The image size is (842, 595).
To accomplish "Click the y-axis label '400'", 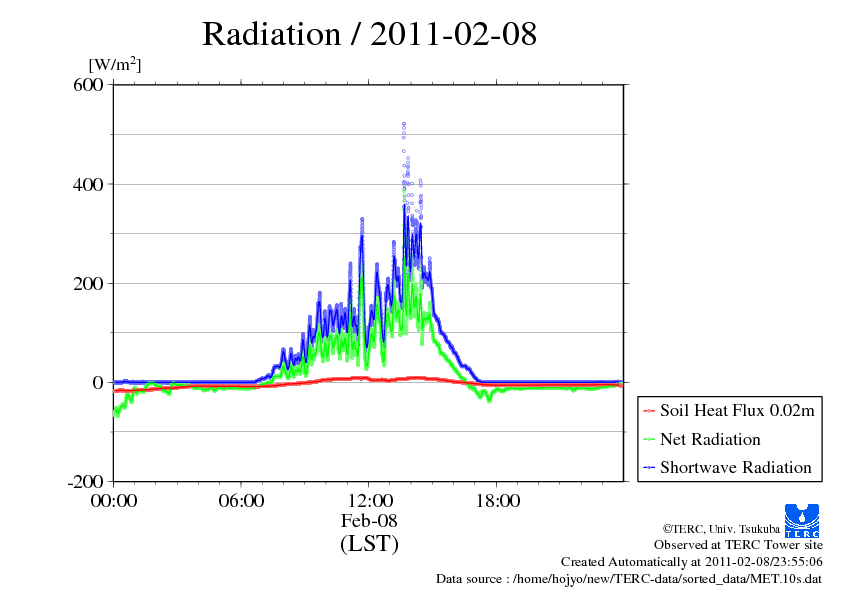I will 88,185.
